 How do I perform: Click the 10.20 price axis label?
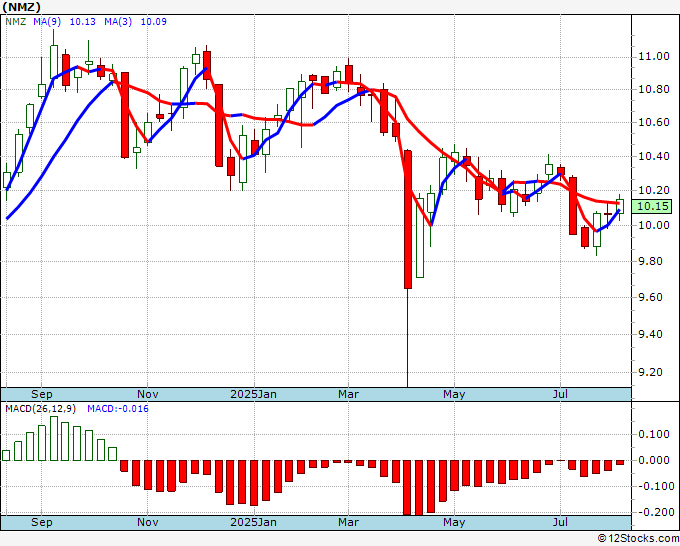654,190
